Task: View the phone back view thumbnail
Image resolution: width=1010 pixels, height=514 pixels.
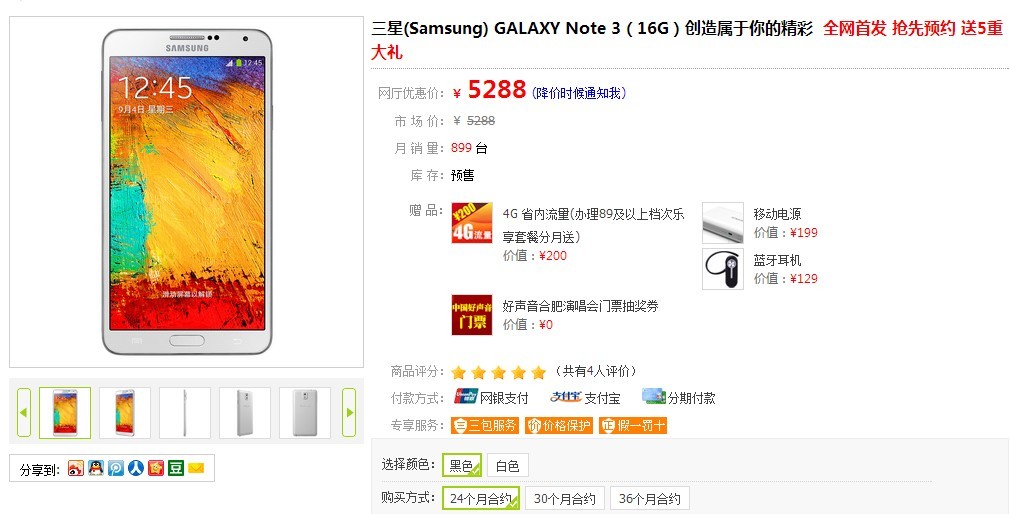Action: coord(305,413)
